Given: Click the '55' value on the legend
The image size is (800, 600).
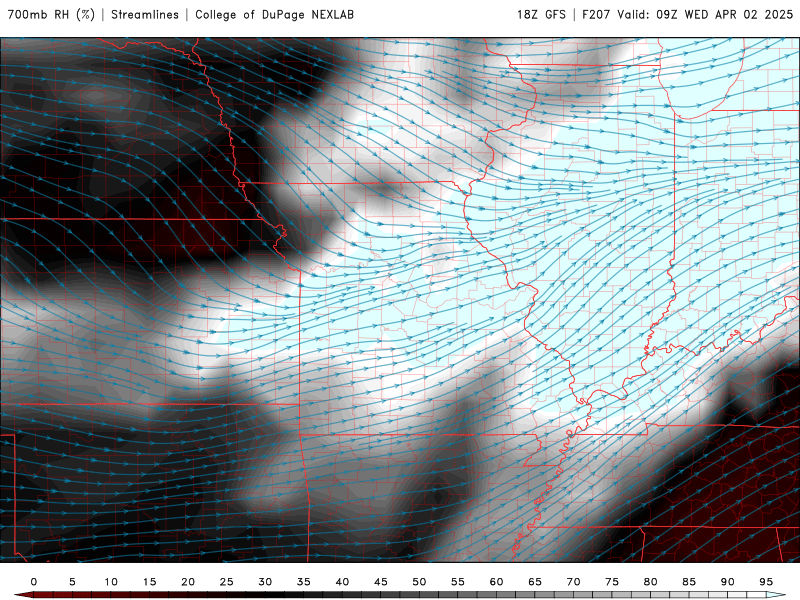Looking at the screenshot, I should [x=458, y=582].
